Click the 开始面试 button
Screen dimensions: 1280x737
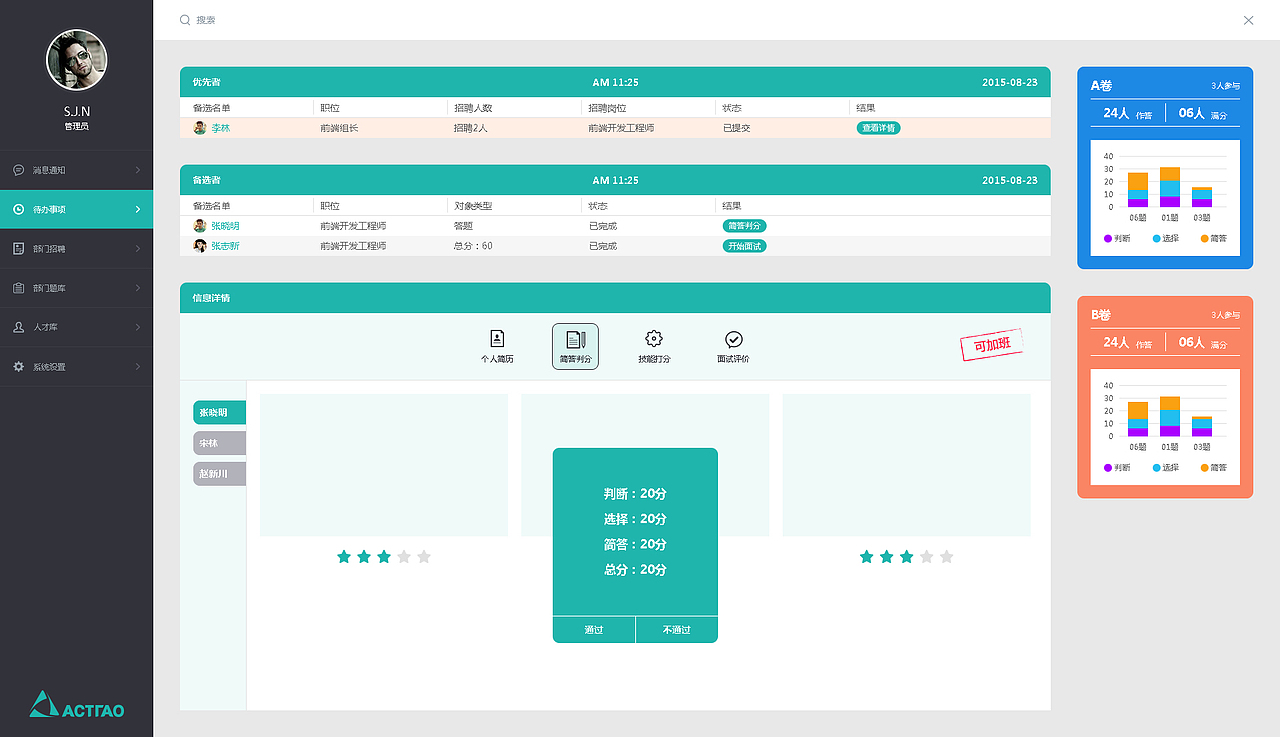(x=745, y=246)
